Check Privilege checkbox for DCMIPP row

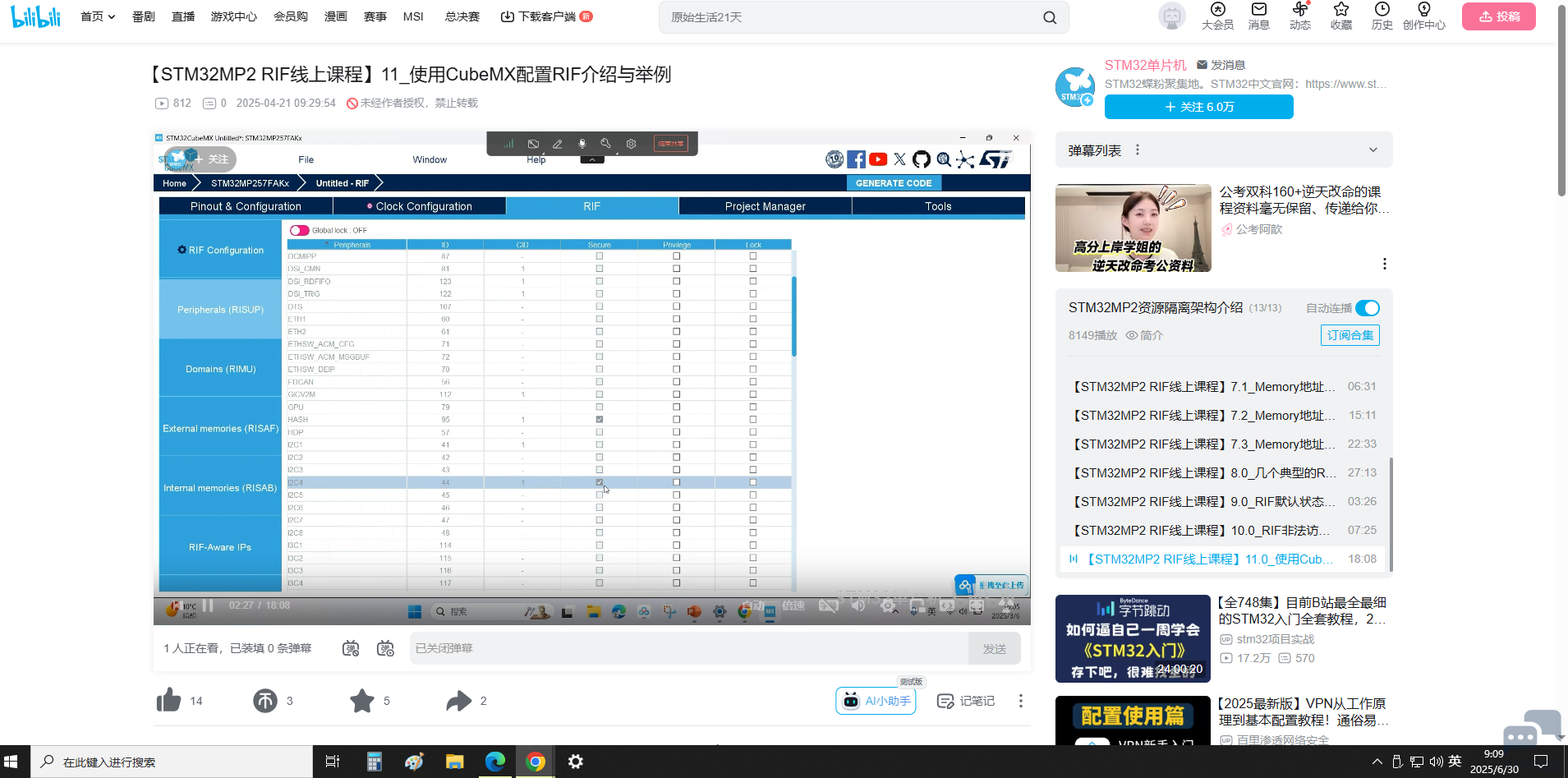pyautogui.click(x=677, y=256)
